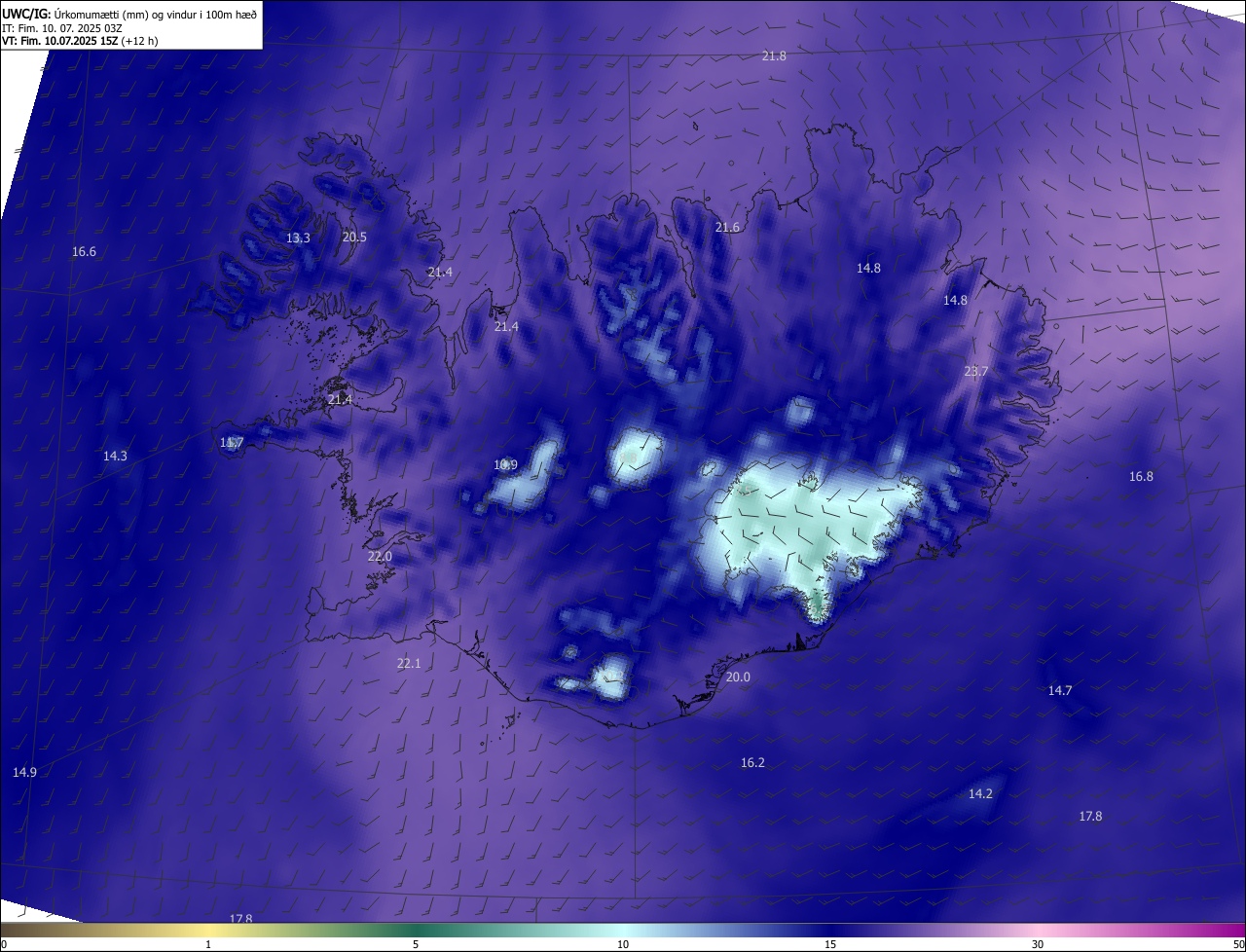Click the 23.7 value label
Image resolution: width=1246 pixels, height=952 pixels.
[975, 372]
